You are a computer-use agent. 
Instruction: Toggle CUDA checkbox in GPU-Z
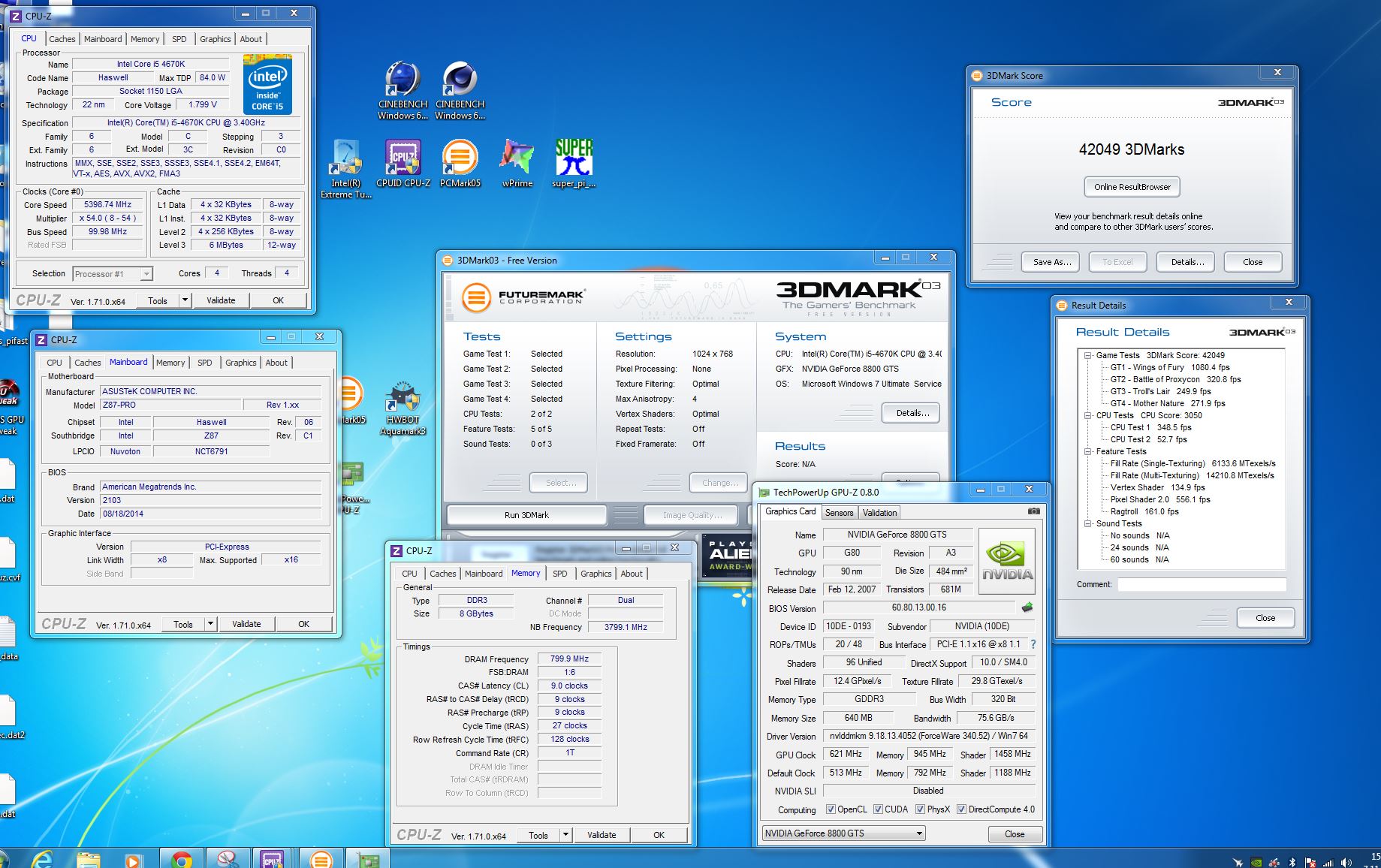(x=878, y=809)
